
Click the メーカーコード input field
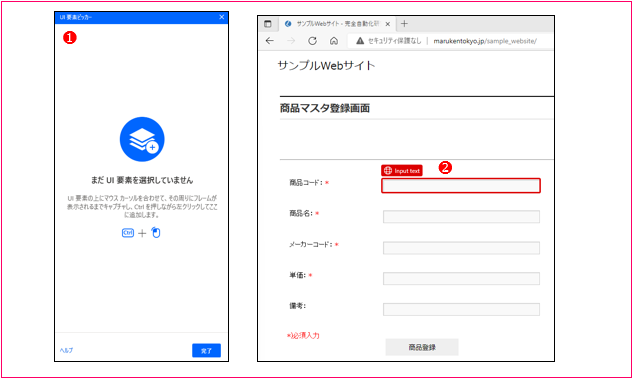click(461, 248)
